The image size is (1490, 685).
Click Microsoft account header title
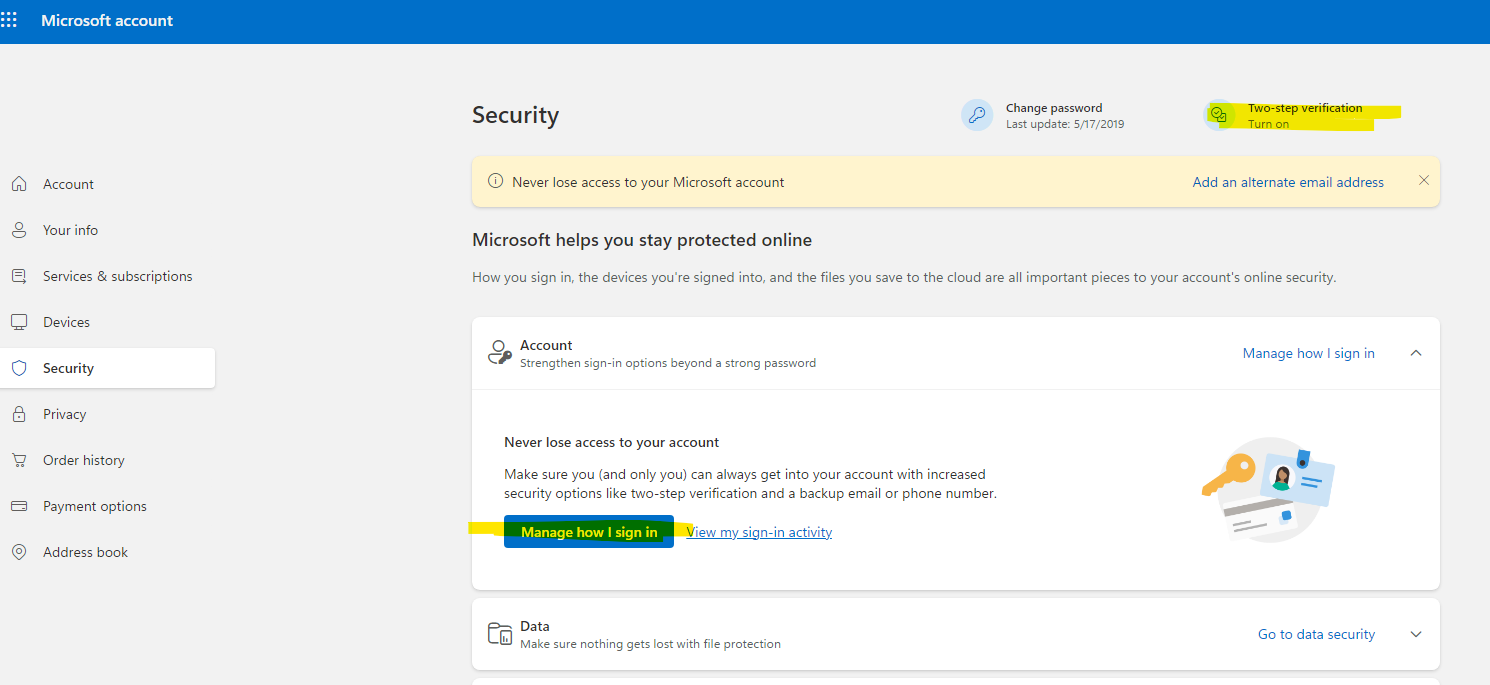[x=107, y=20]
